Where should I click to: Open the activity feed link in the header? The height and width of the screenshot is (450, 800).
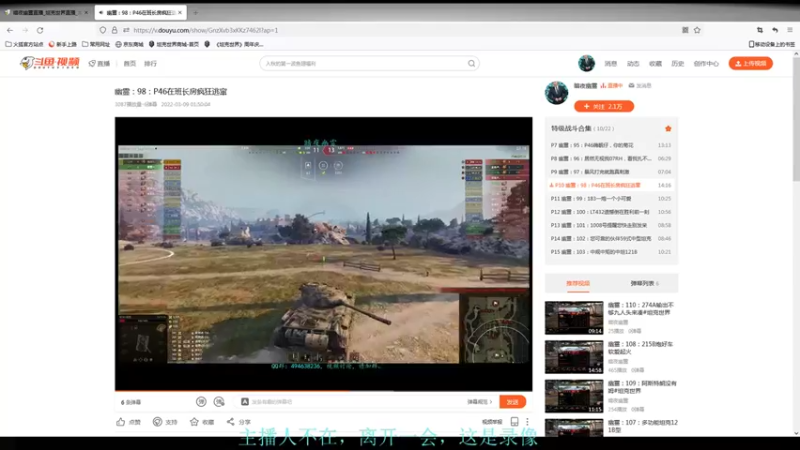pyautogui.click(x=633, y=64)
